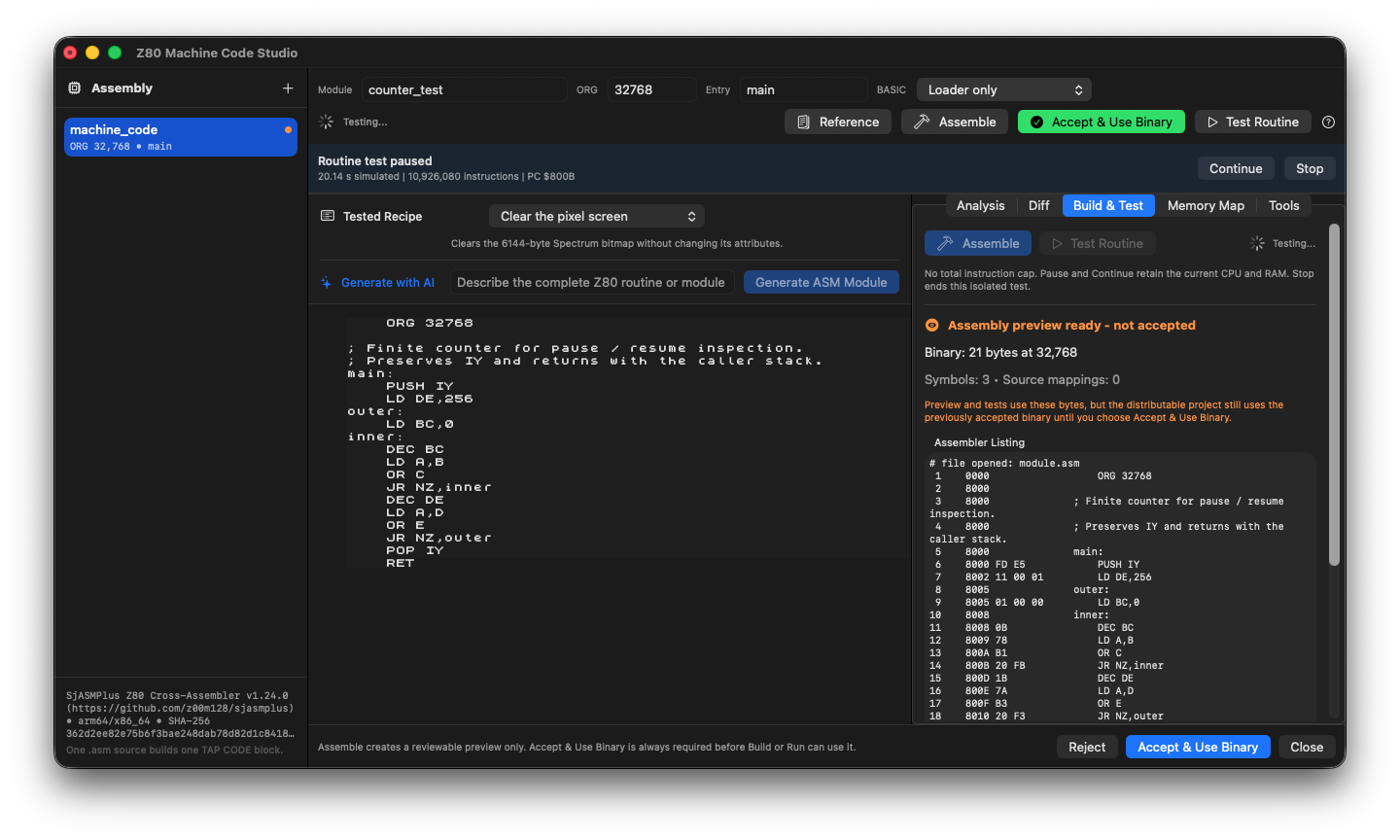Click the sparkle icon beside Generate with AI
Viewport: 1400px width, 840px height.
(x=327, y=283)
